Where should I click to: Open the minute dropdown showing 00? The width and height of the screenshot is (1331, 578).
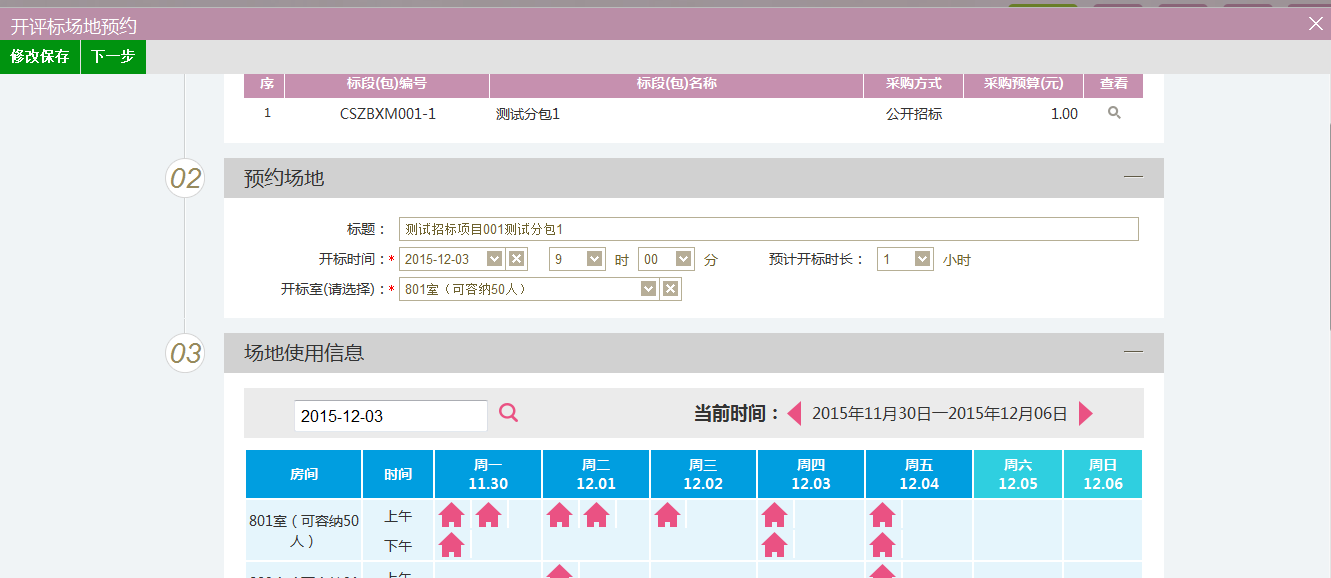[683, 259]
